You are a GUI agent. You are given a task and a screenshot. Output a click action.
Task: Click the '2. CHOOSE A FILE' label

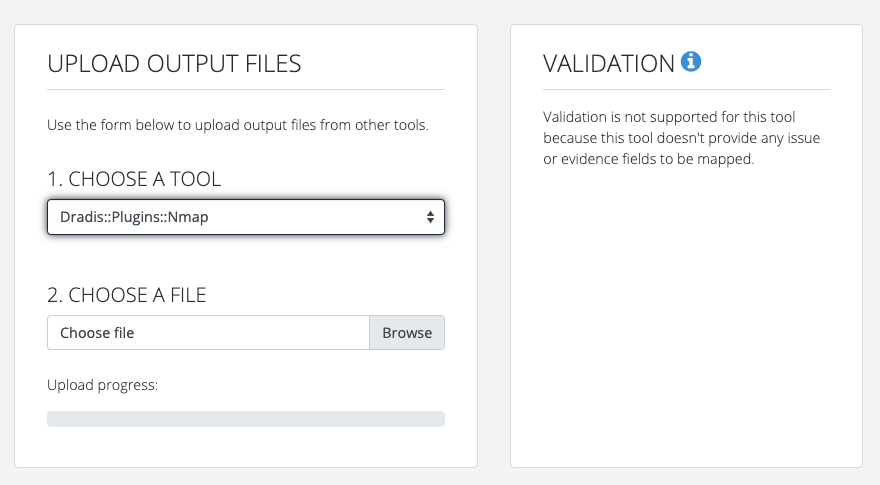click(x=127, y=295)
